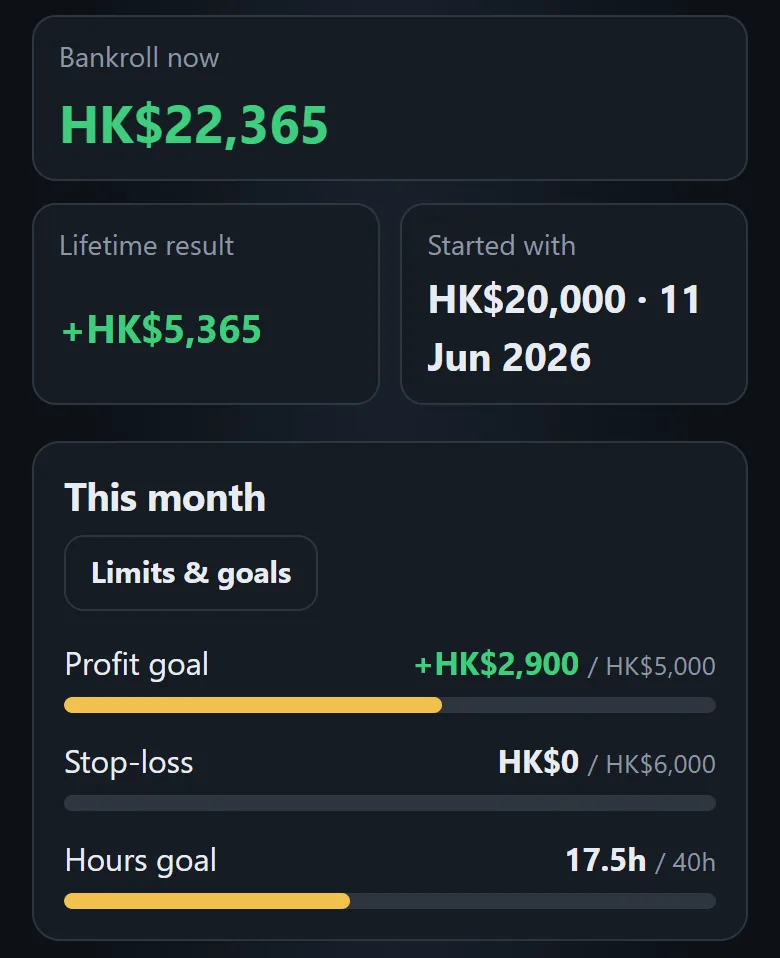780x958 pixels.
Task: Select the HK$0 stop-loss value
Action: [x=539, y=762]
